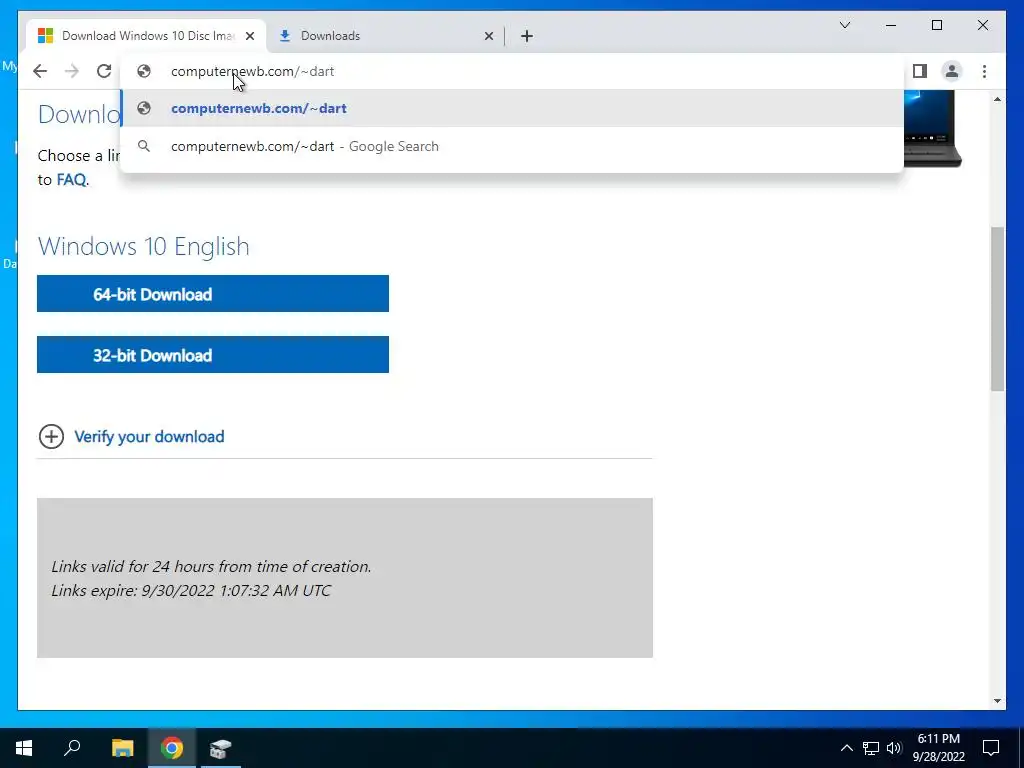Reload the page with the refresh icon
Viewport: 1024px width, 768px height.
[x=104, y=71]
